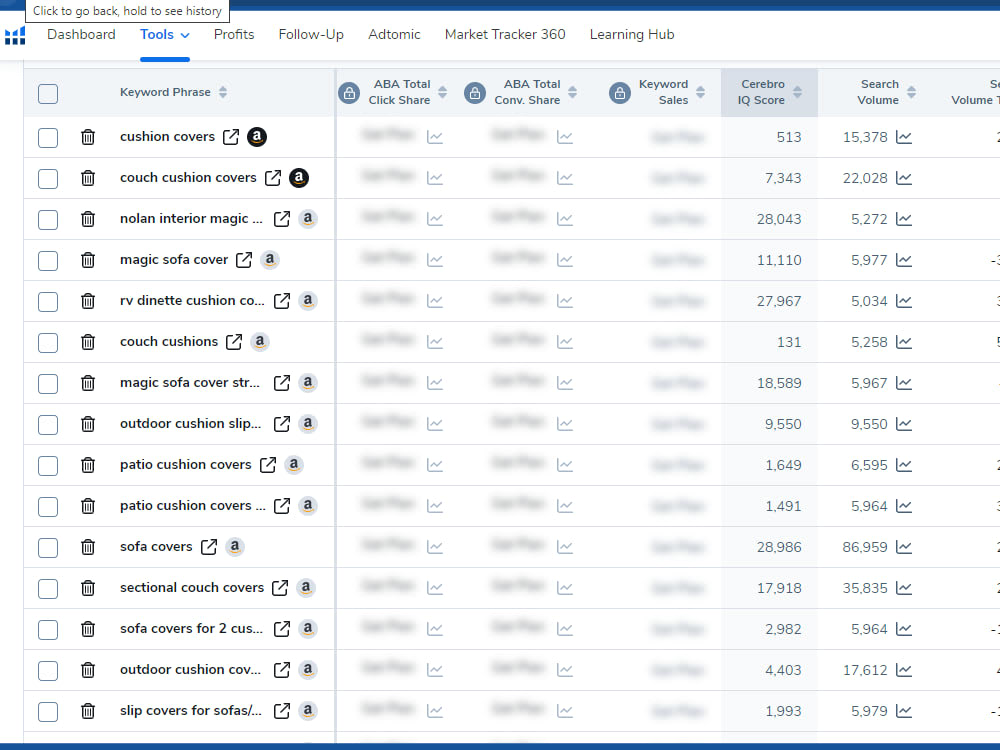Select the magic sofa cover row checkbox
This screenshot has width=1000, height=750.
click(48, 261)
